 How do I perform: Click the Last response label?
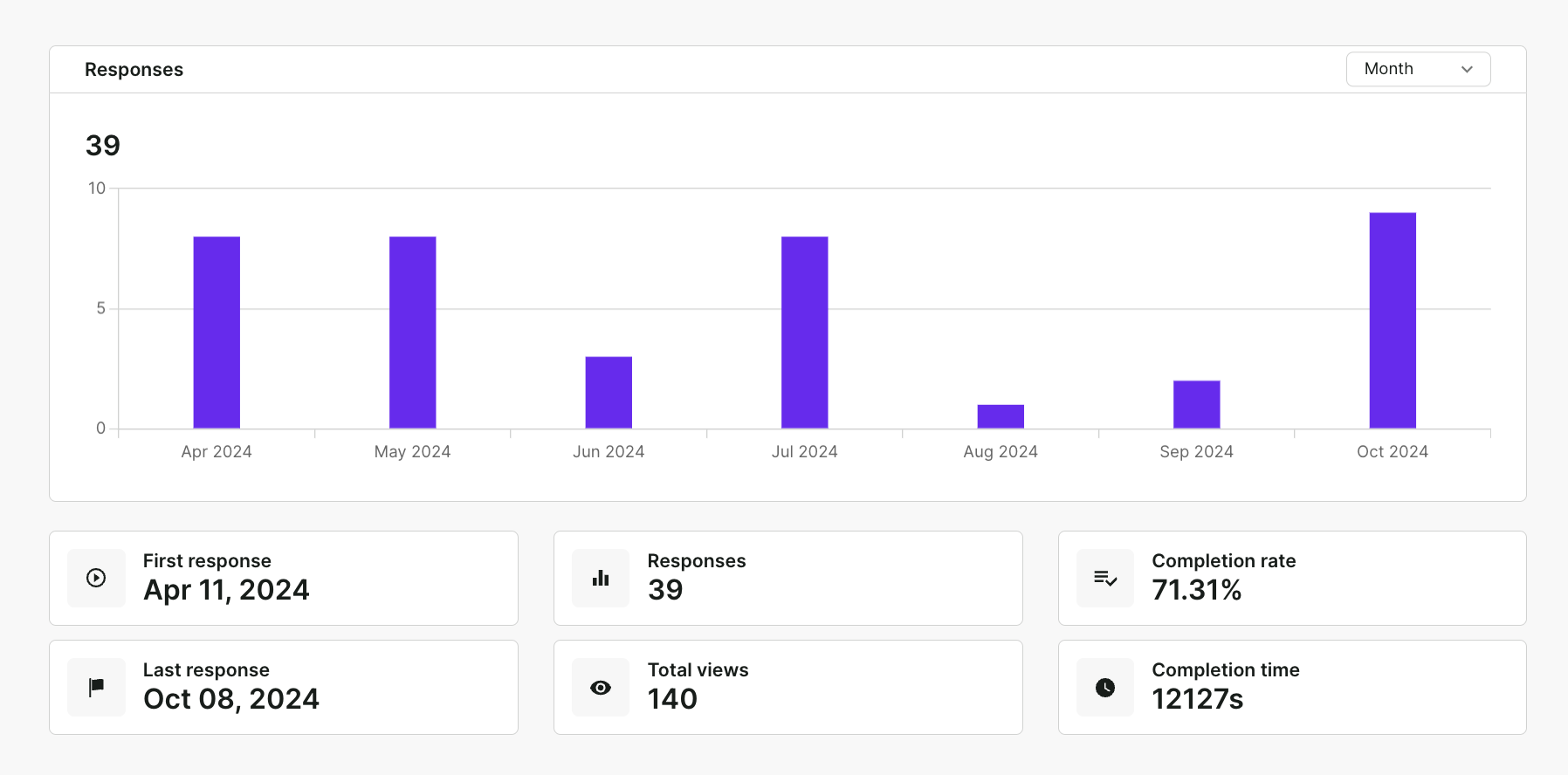(206, 670)
